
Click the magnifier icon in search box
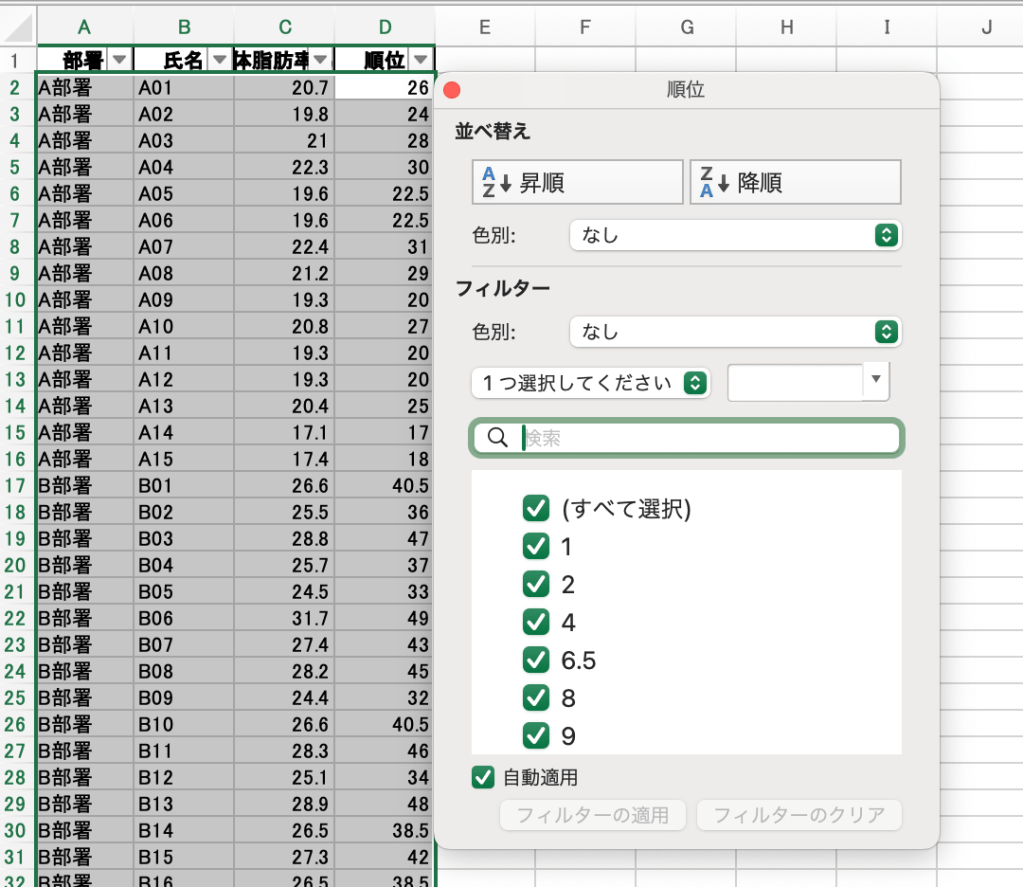click(496, 437)
